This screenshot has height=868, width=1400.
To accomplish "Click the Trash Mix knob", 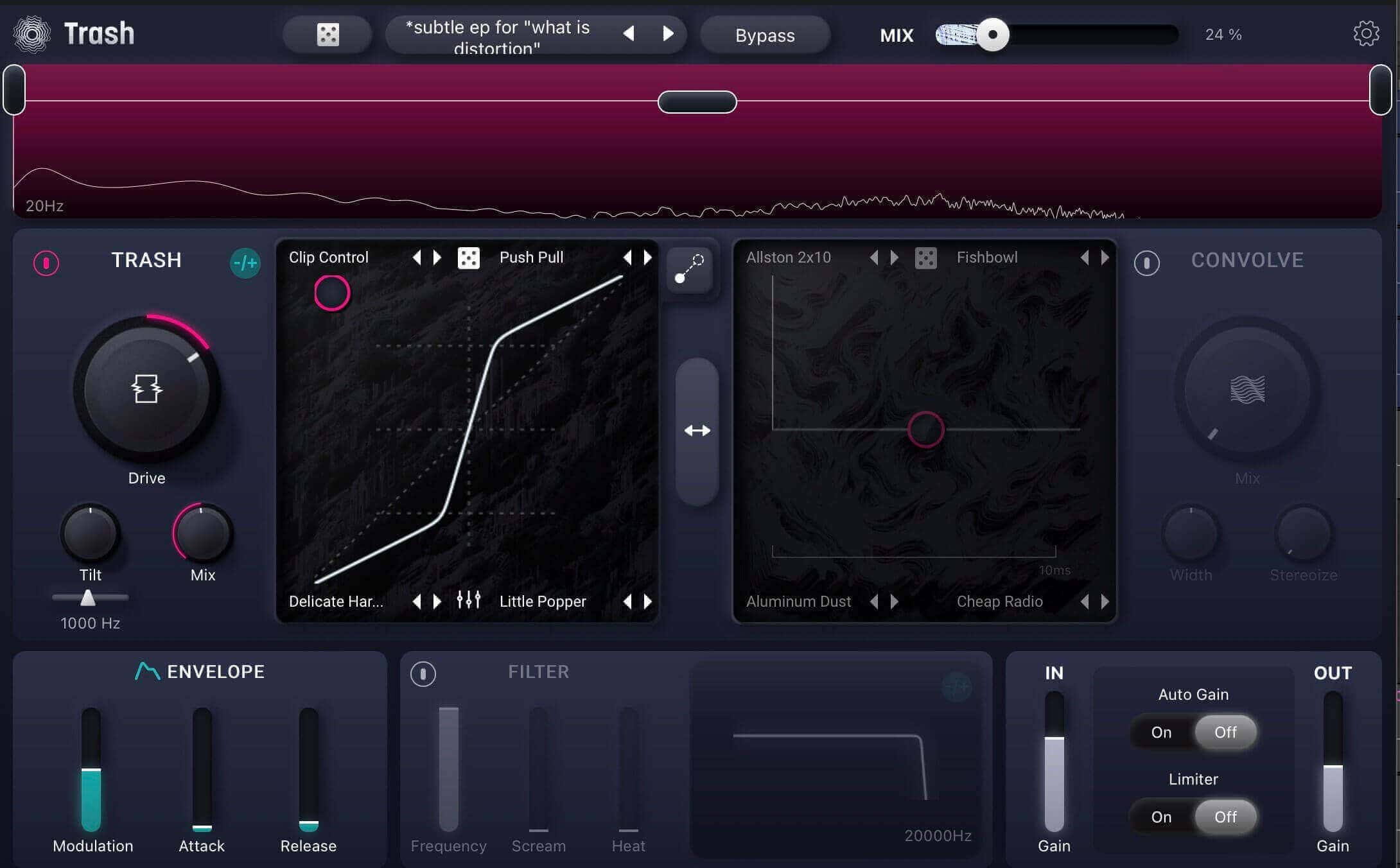I will click(202, 534).
